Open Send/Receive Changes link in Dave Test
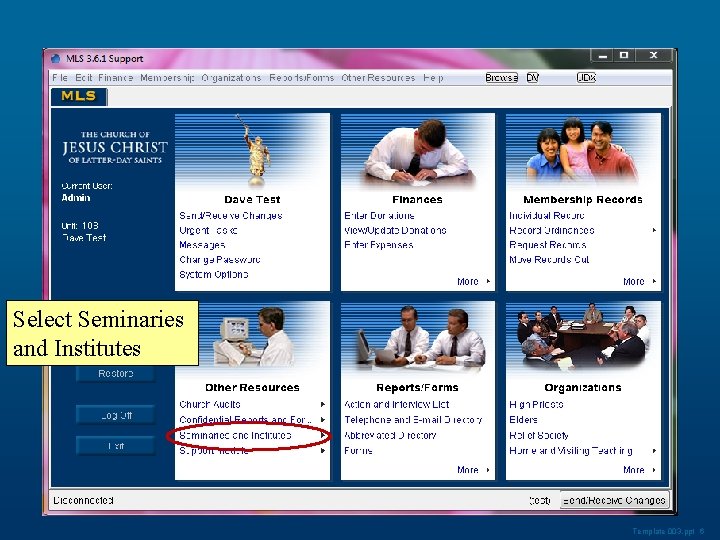Image resolution: width=720 pixels, height=540 pixels. tap(231, 215)
